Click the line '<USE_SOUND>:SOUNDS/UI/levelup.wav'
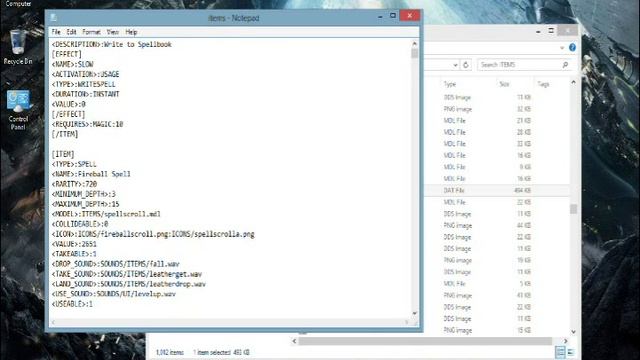The width and height of the screenshot is (640, 360). click(113, 294)
